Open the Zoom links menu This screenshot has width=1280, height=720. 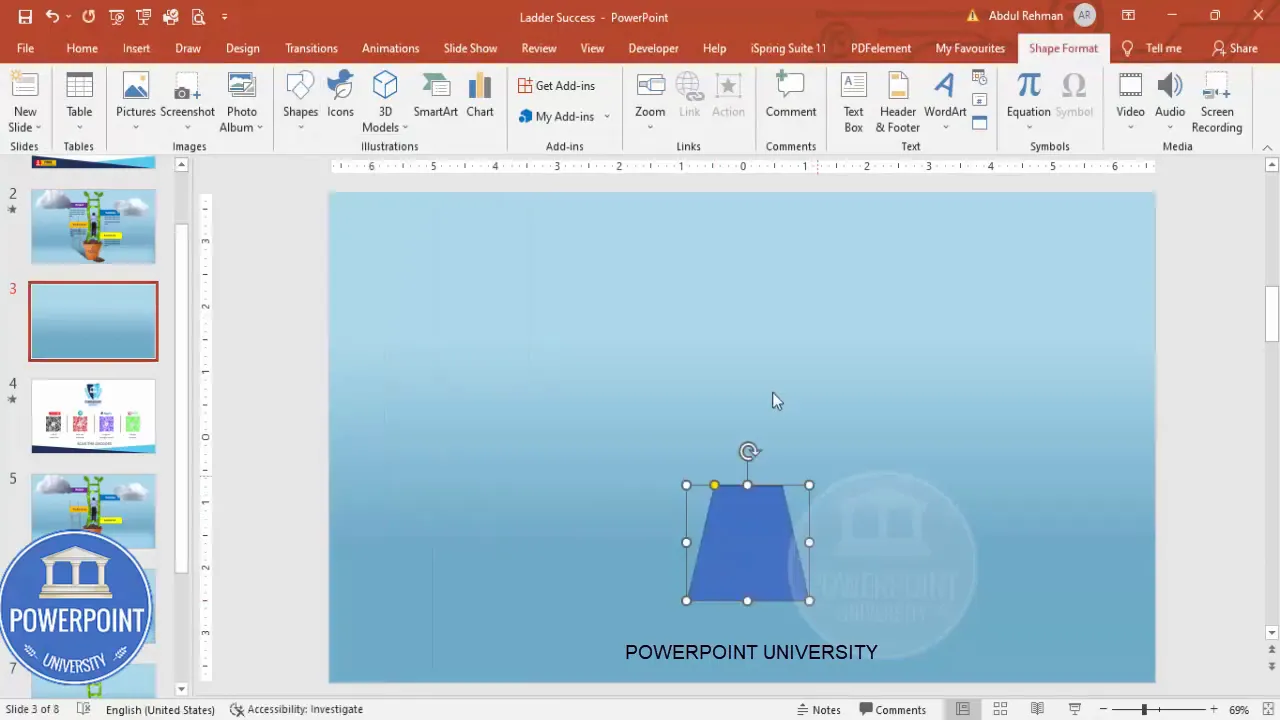click(650, 102)
